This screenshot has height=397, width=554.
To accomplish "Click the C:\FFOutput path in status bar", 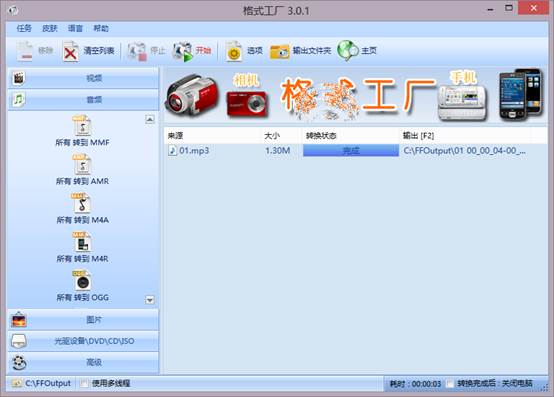I will coord(48,383).
